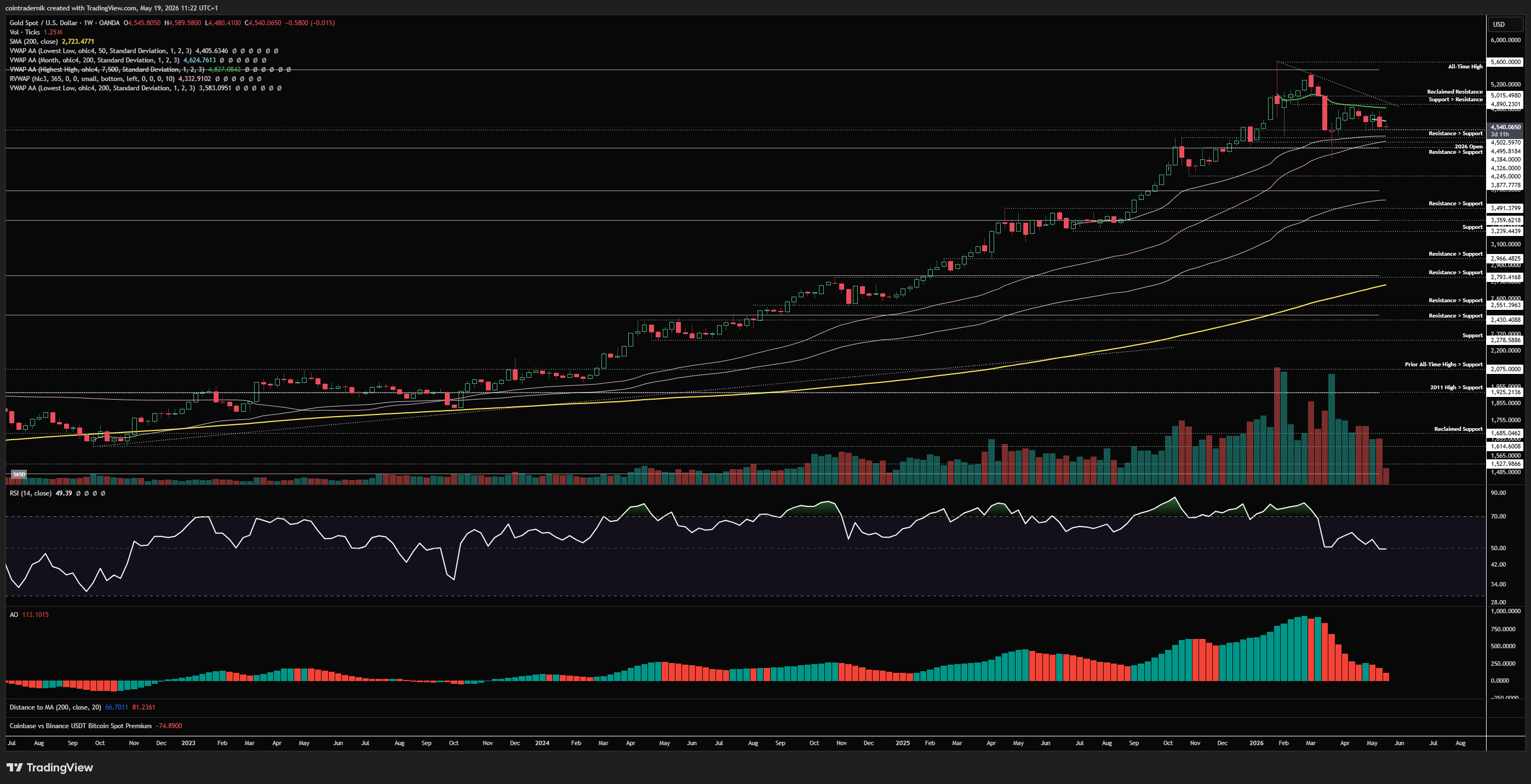Click the VWAP AA Month 200 legend

pyautogui.click(x=95, y=60)
